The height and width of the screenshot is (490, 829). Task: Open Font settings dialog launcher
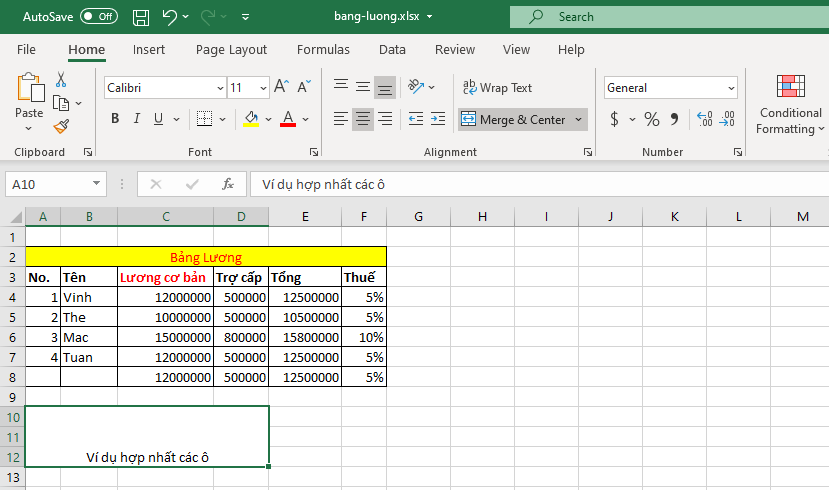(314, 152)
